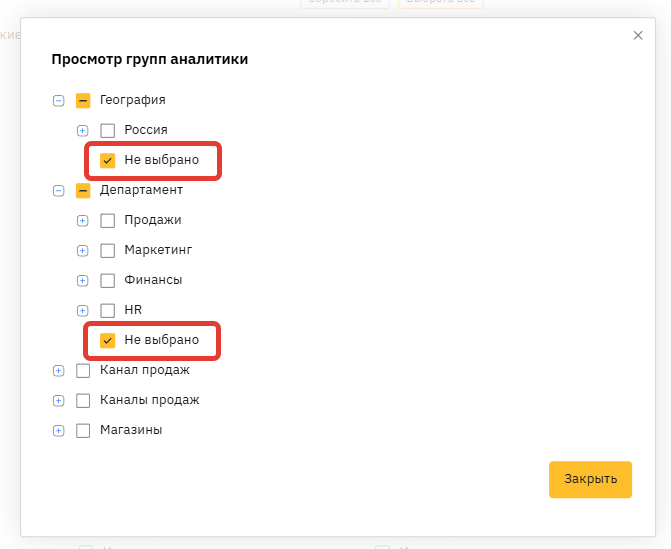Viewport: 671px width, 549px height.
Task: Uncheck Не выбрано under География
Action: [108, 160]
